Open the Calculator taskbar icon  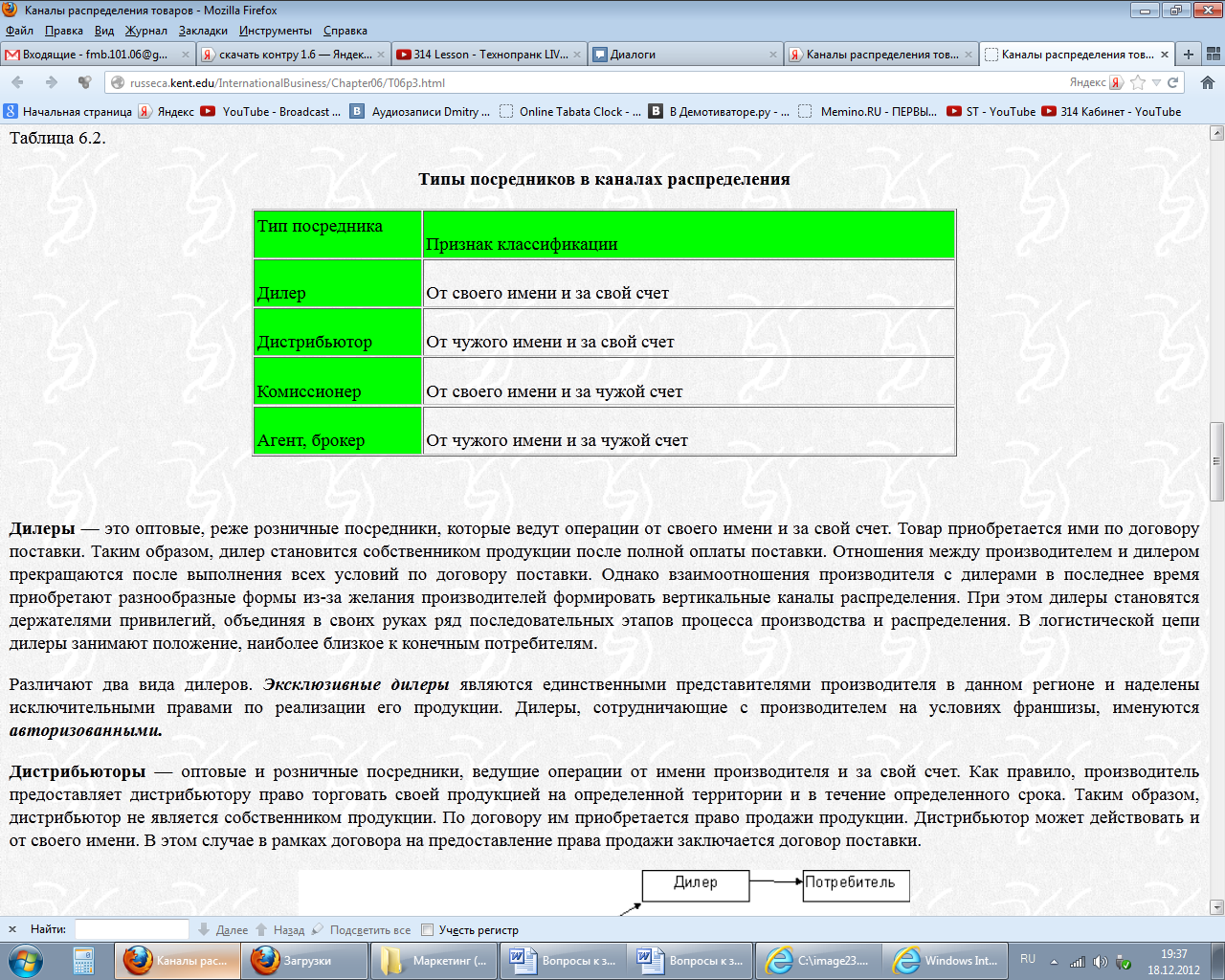click(83, 960)
